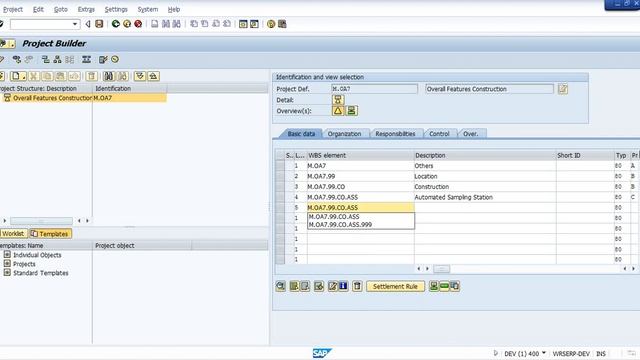Click the Description column header

[484, 156]
